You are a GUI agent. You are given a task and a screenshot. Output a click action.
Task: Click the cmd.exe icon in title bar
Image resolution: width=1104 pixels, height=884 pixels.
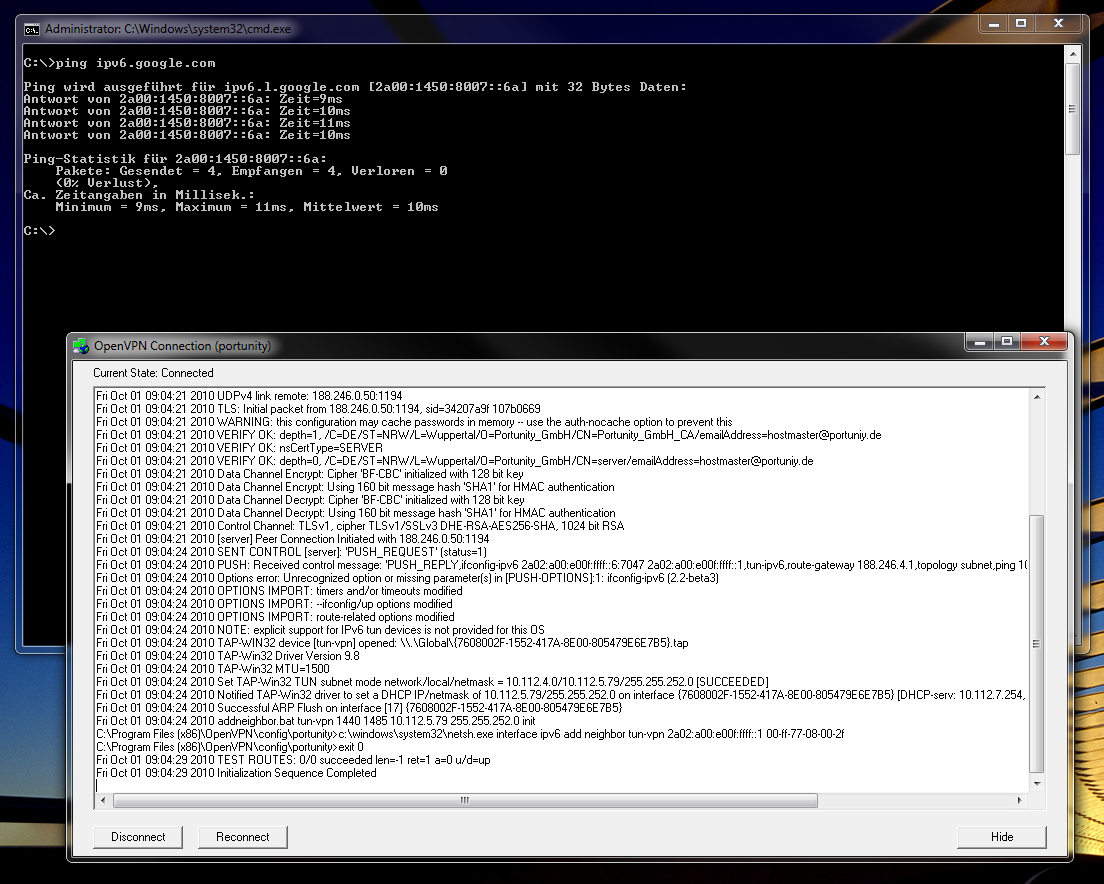point(32,29)
